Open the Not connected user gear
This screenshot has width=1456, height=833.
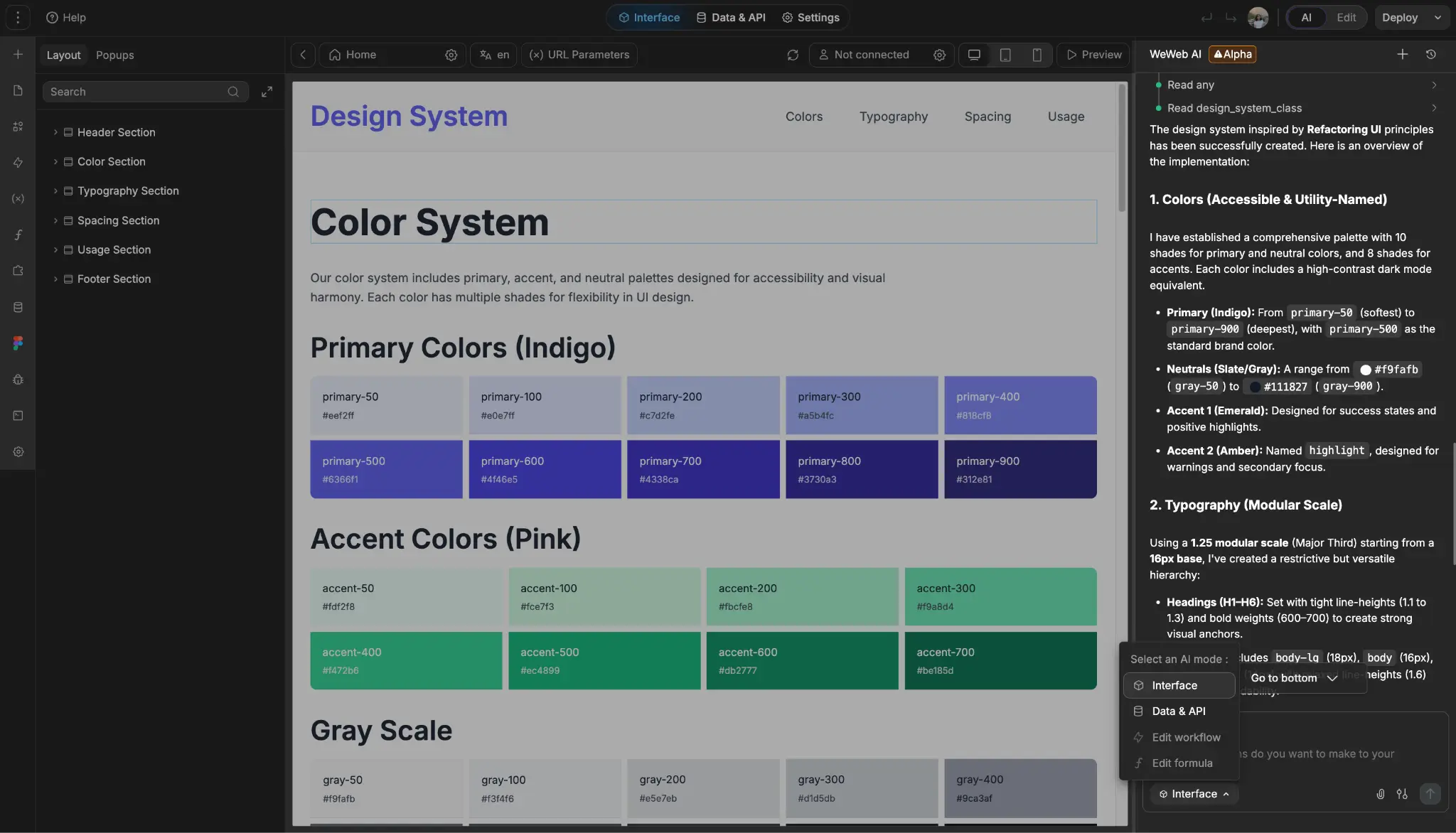point(939,55)
